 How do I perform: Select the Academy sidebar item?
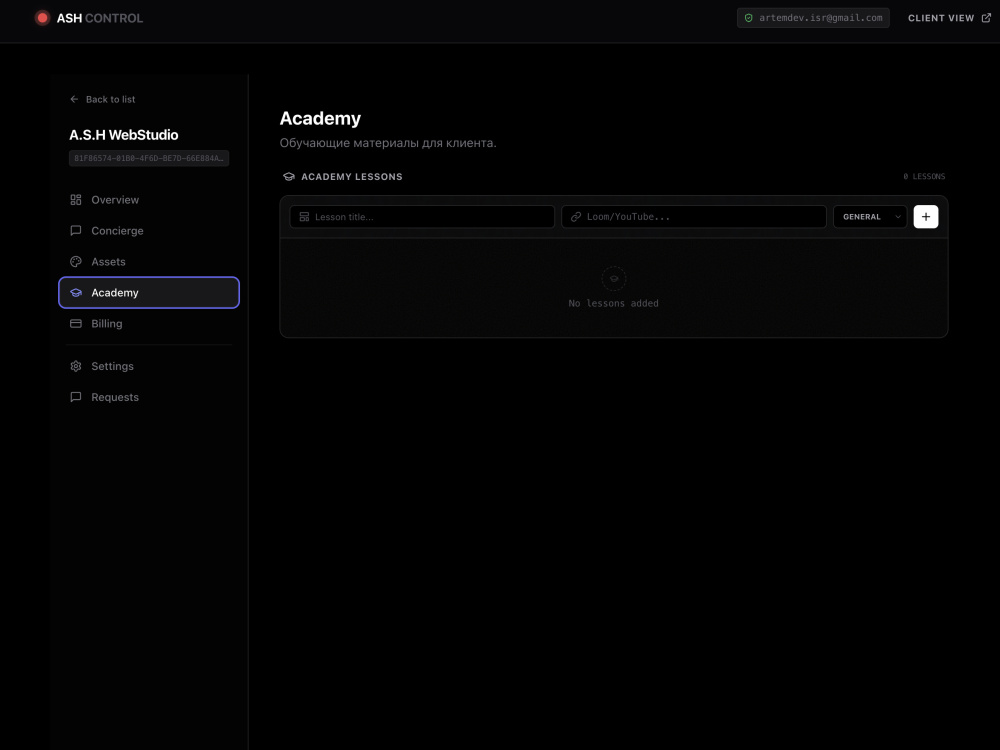149,293
